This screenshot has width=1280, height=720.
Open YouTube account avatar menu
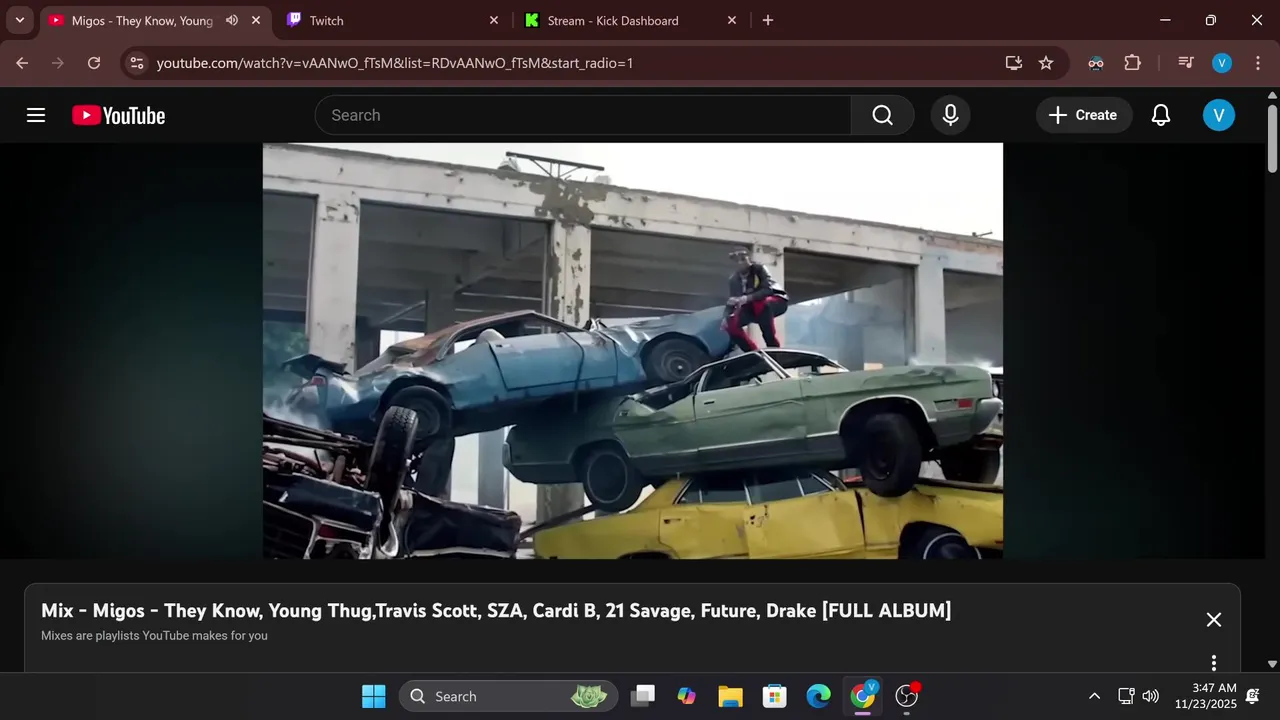click(x=1218, y=115)
